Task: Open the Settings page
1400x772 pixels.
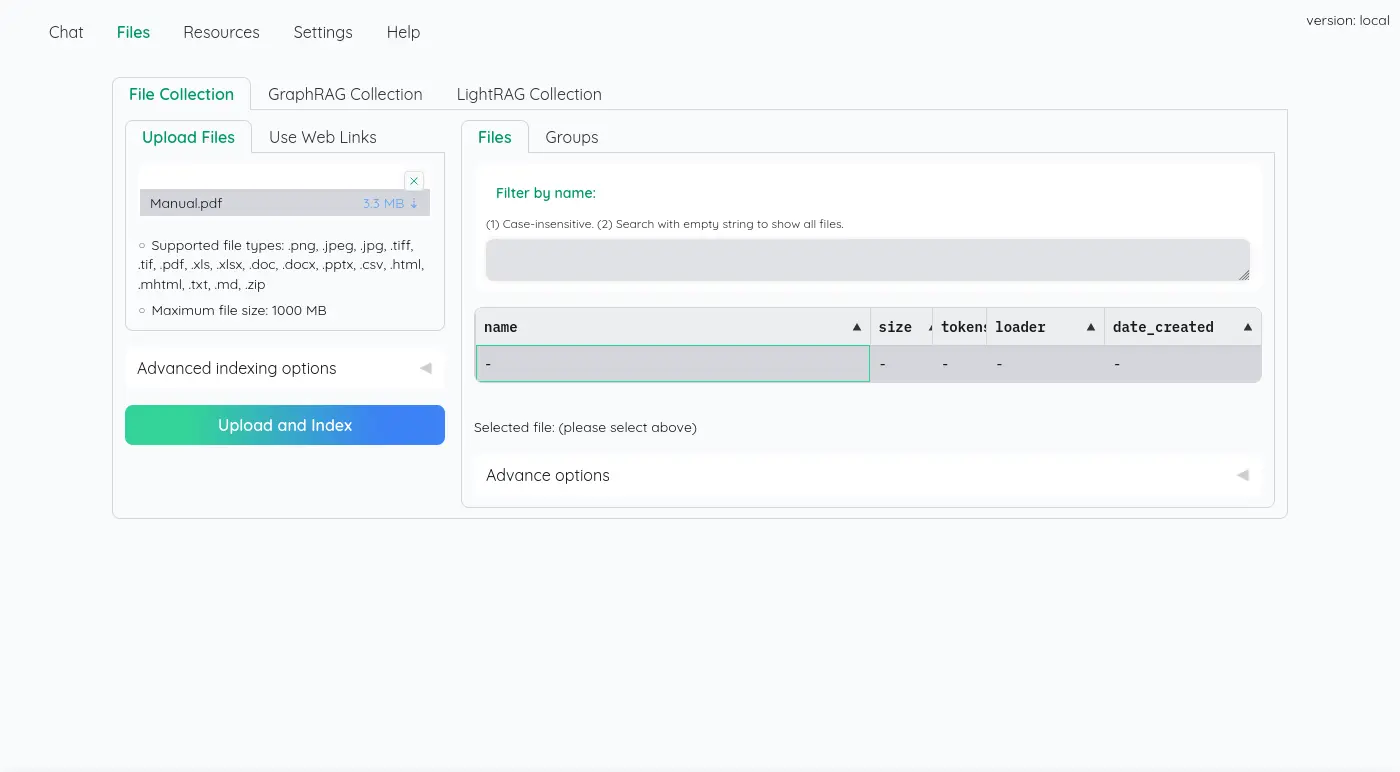Action: [x=323, y=32]
